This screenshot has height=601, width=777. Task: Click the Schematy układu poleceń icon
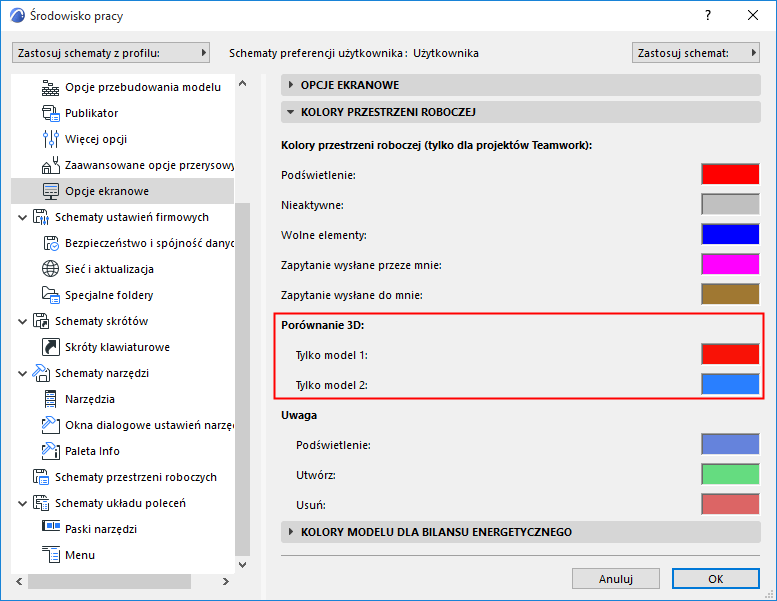pyautogui.click(x=41, y=503)
